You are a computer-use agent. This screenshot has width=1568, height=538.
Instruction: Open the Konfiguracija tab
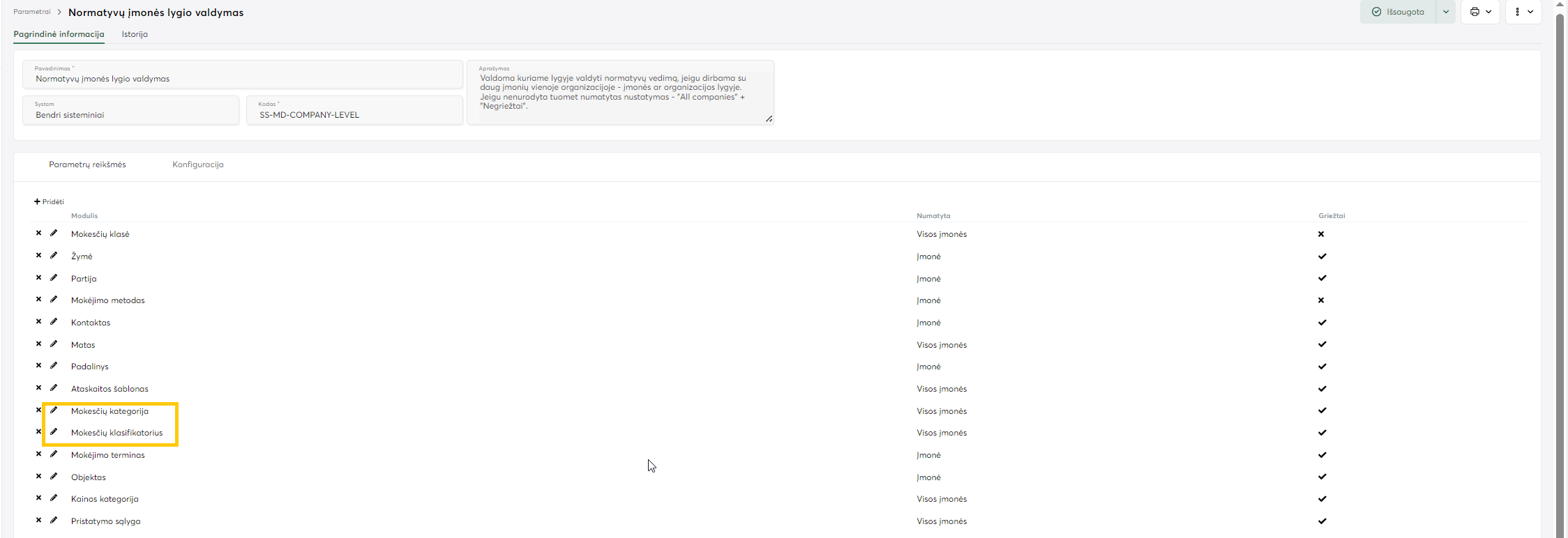click(x=198, y=164)
